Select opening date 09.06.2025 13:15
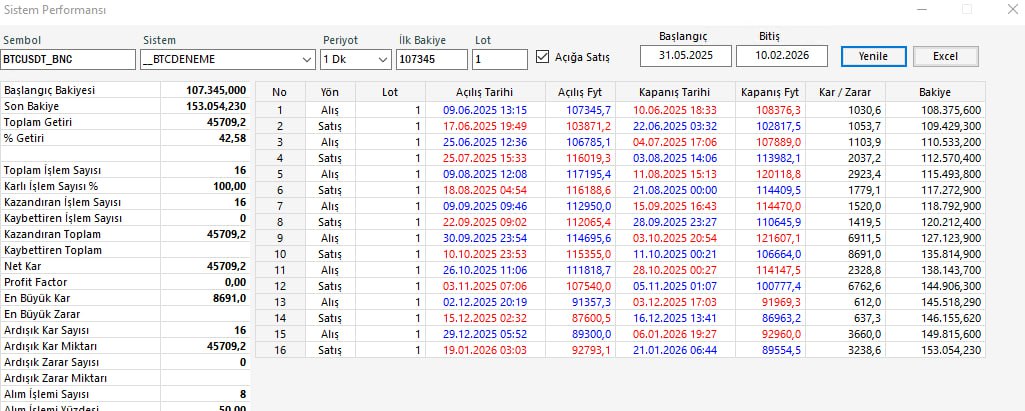The image size is (1025, 411). tap(484, 110)
